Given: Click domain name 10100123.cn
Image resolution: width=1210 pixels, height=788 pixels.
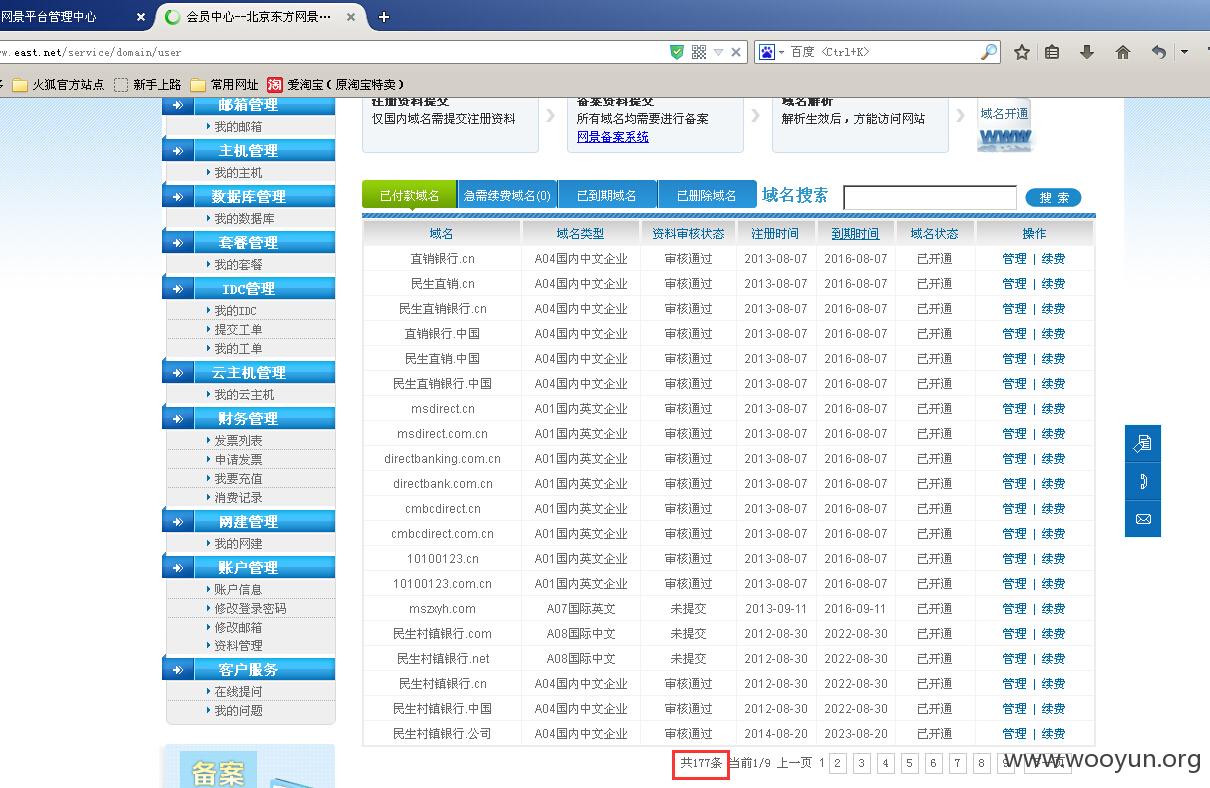Looking at the screenshot, I should tap(442, 559).
